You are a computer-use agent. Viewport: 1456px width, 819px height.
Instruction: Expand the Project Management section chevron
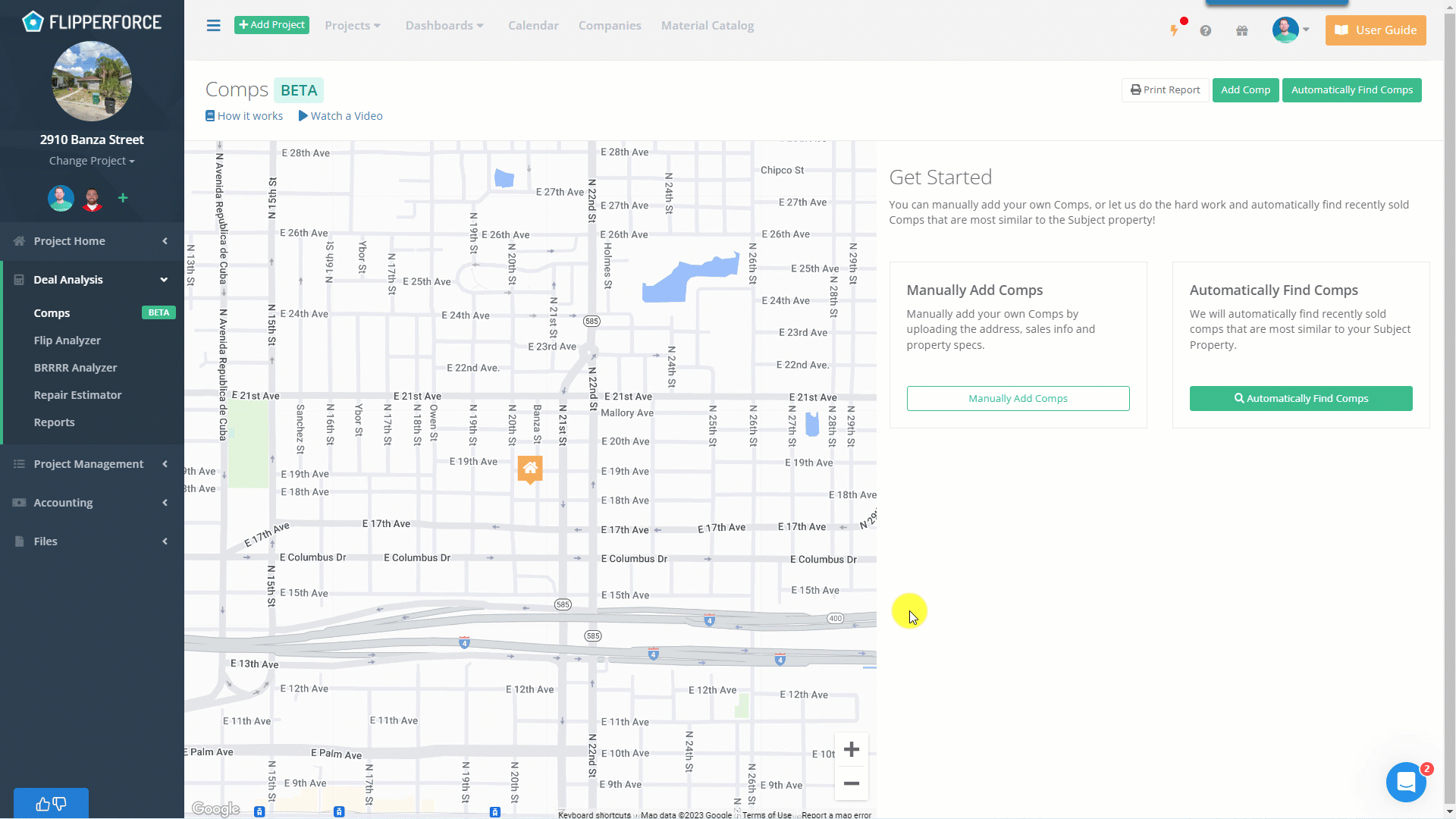(x=165, y=464)
